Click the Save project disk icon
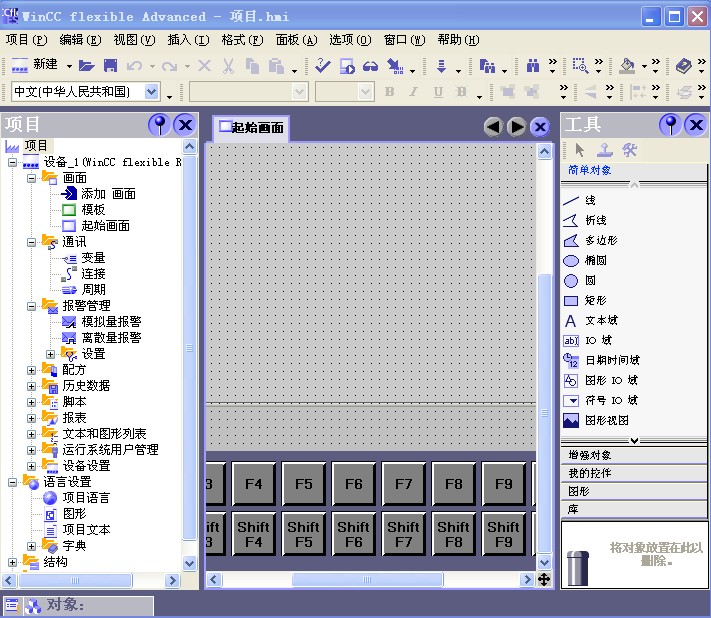711x618 pixels. coord(110,66)
